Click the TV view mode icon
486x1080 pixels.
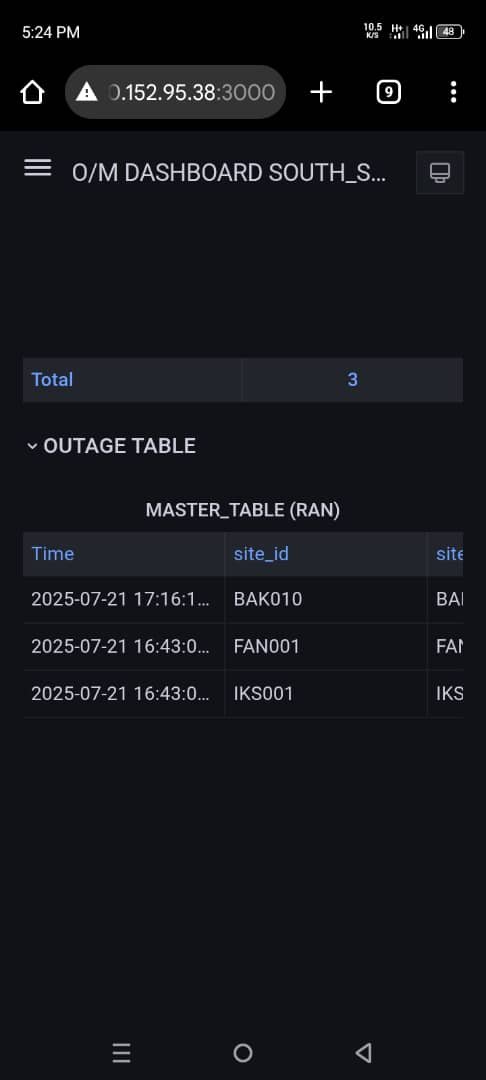point(440,172)
